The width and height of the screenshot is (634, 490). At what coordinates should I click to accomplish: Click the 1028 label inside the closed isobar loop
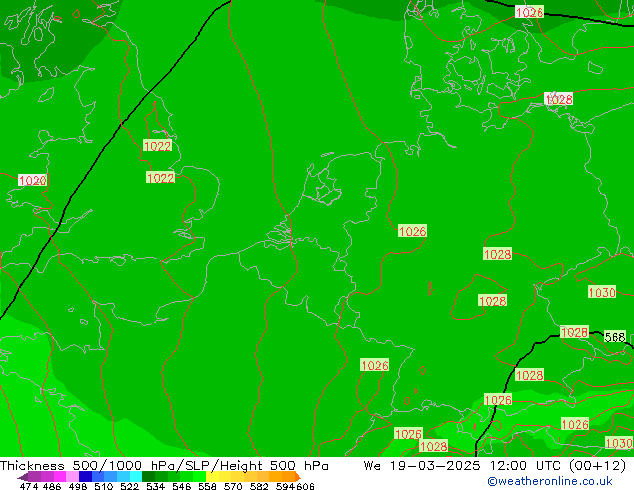(492, 301)
